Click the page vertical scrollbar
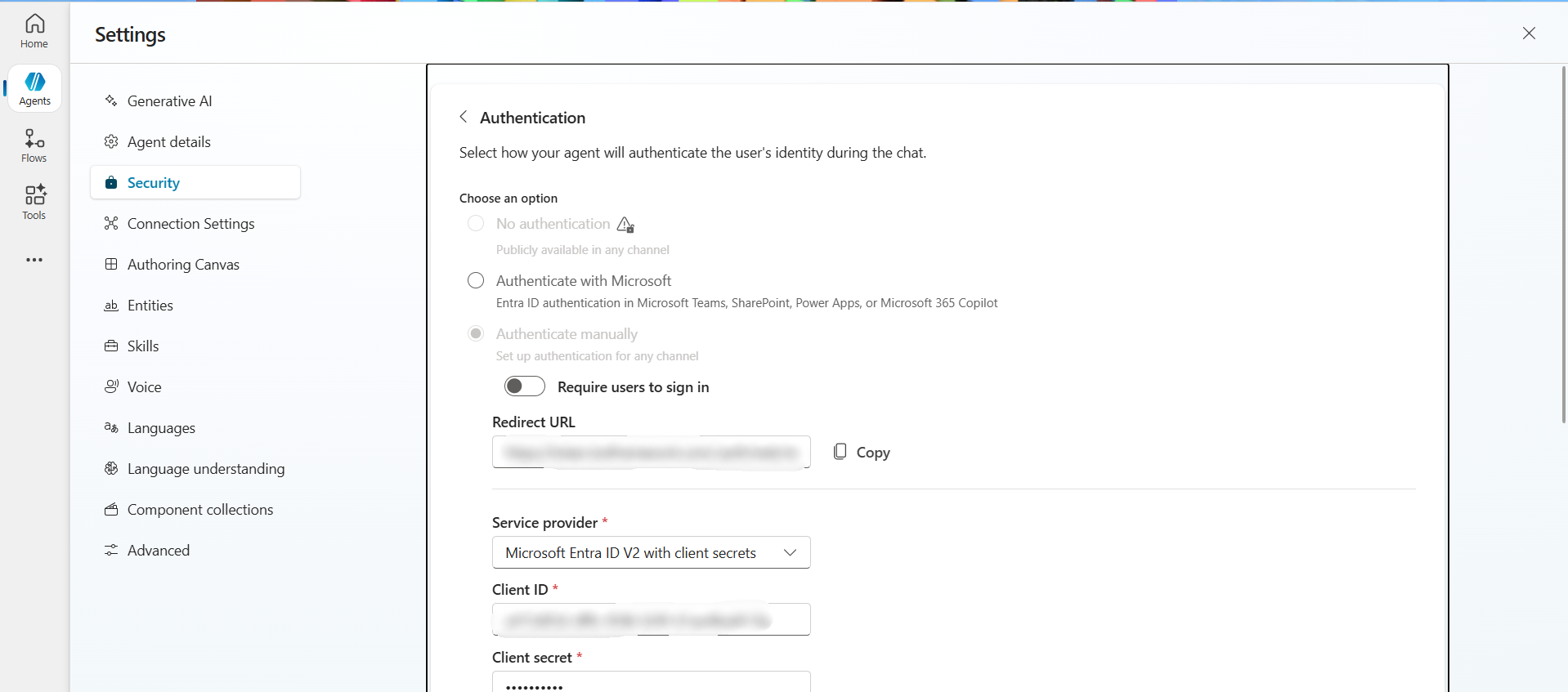This screenshot has width=1568, height=692. 1563,245
